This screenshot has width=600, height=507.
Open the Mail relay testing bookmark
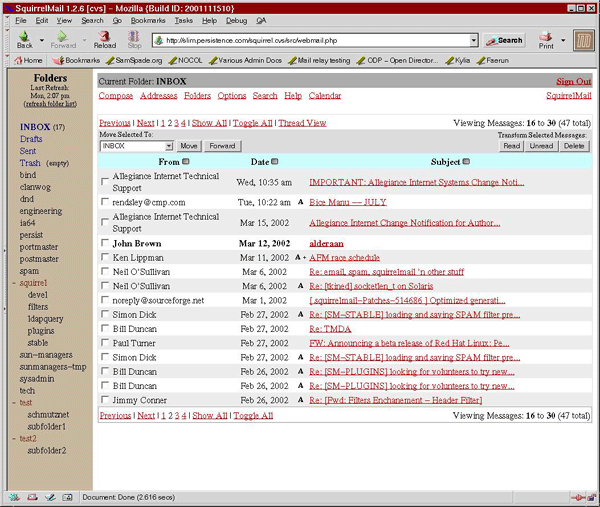320,60
